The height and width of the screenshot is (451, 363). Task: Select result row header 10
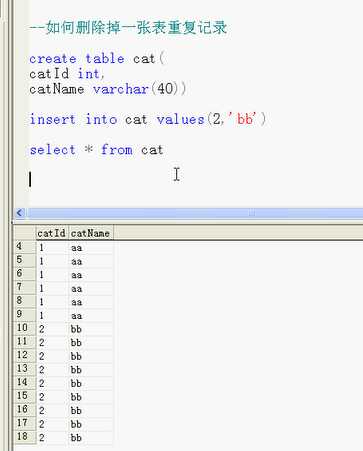click(x=24, y=329)
